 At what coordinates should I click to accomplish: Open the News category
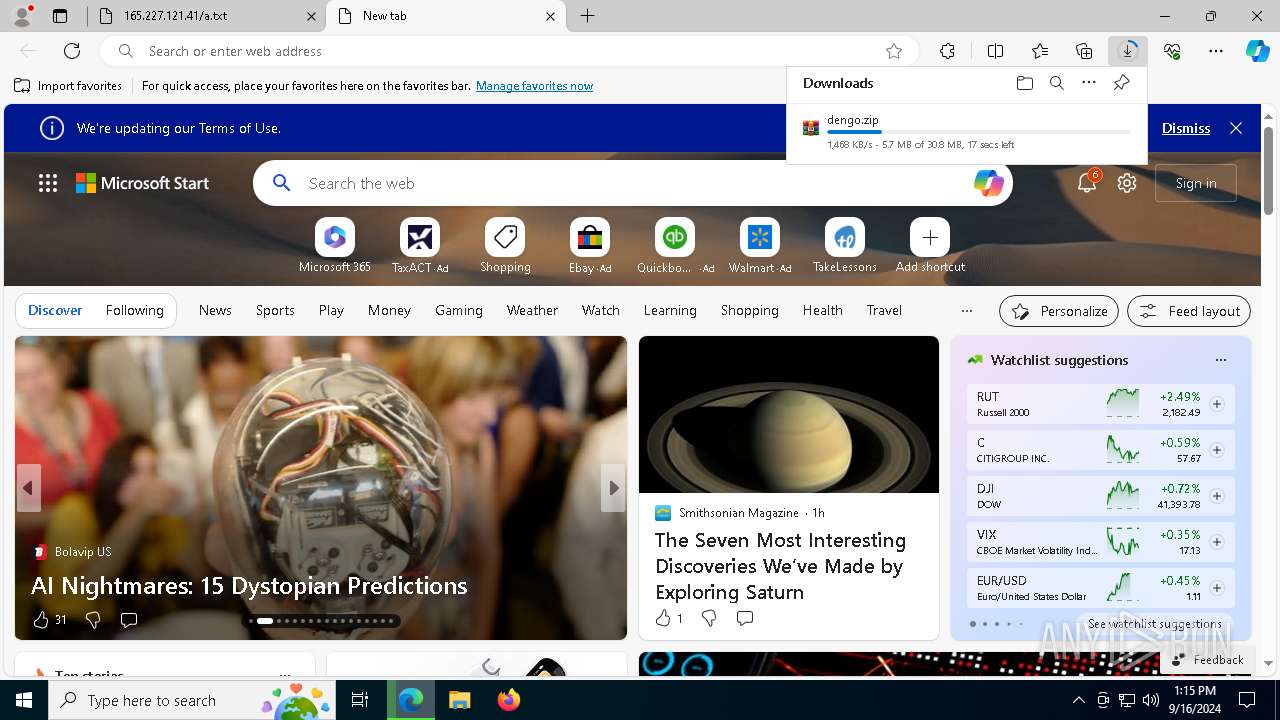point(215,310)
